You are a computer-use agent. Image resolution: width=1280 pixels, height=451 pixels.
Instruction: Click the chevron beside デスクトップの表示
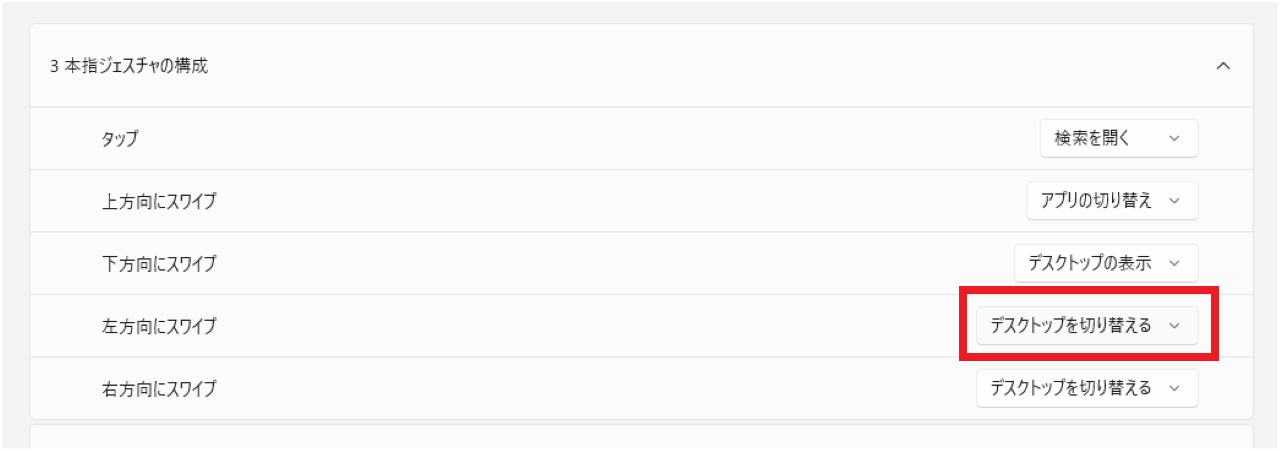point(1174,263)
